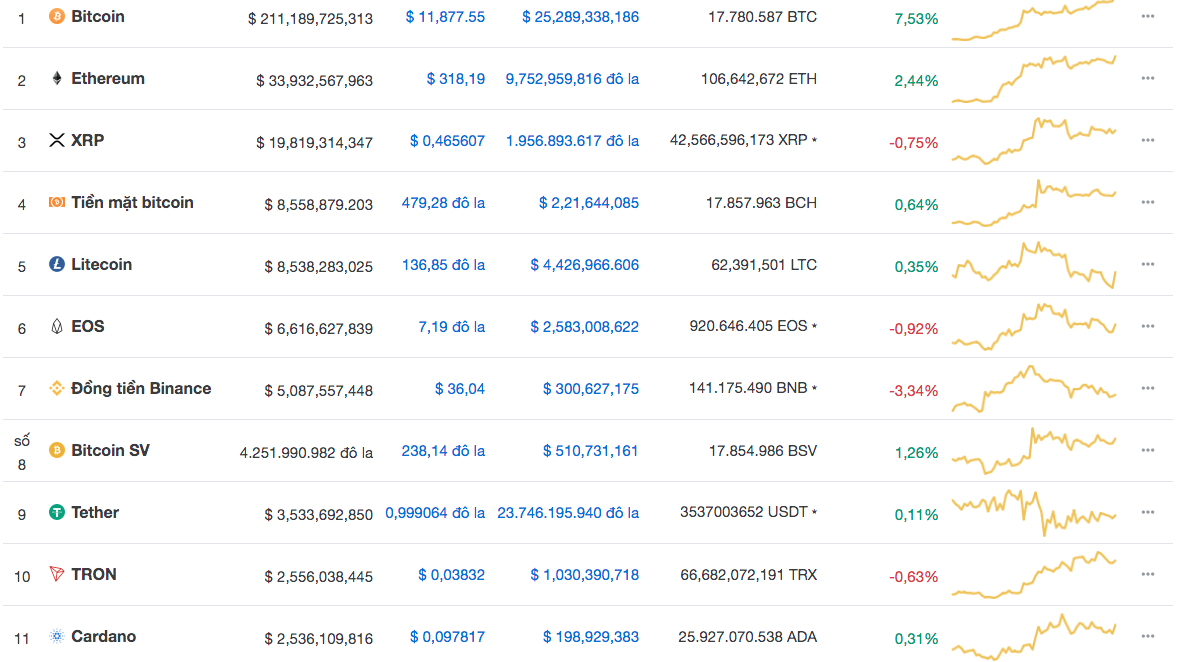1178x662 pixels.
Task: Click the Litecoin blue coin icon
Action: tap(57, 265)
